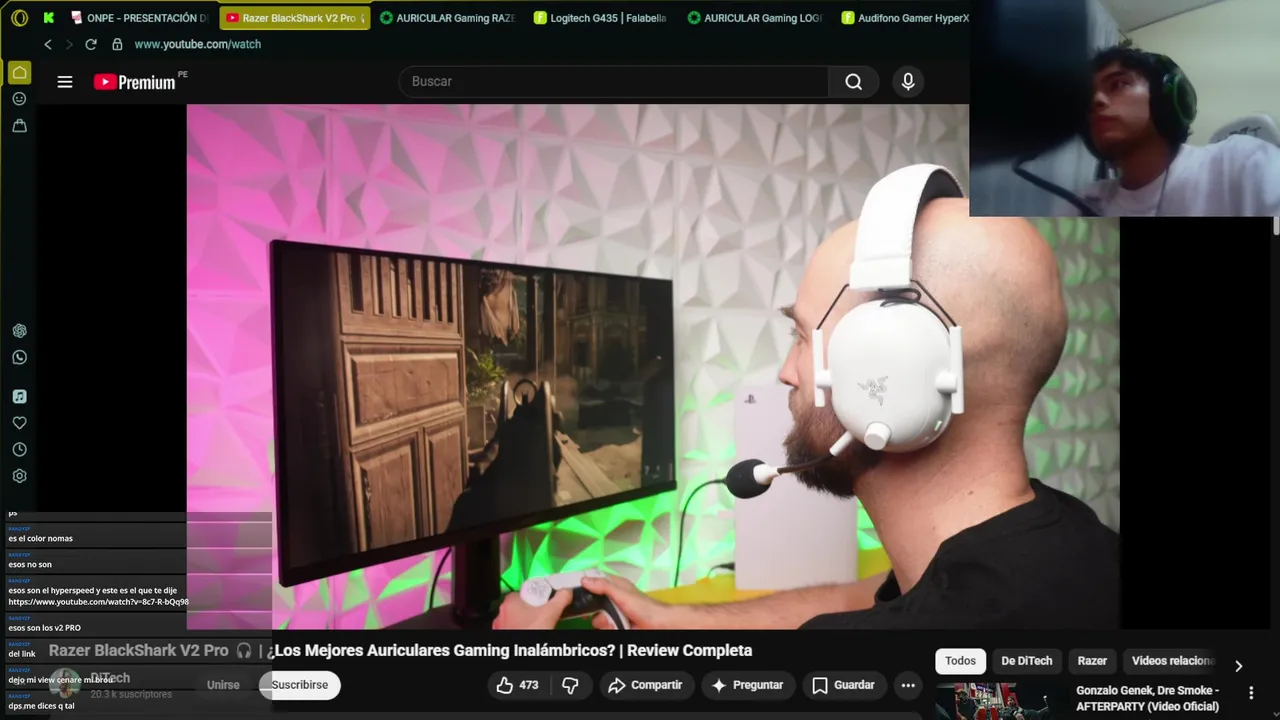
Task: Click the Unirse membership button
Action: tap(223, 685)
